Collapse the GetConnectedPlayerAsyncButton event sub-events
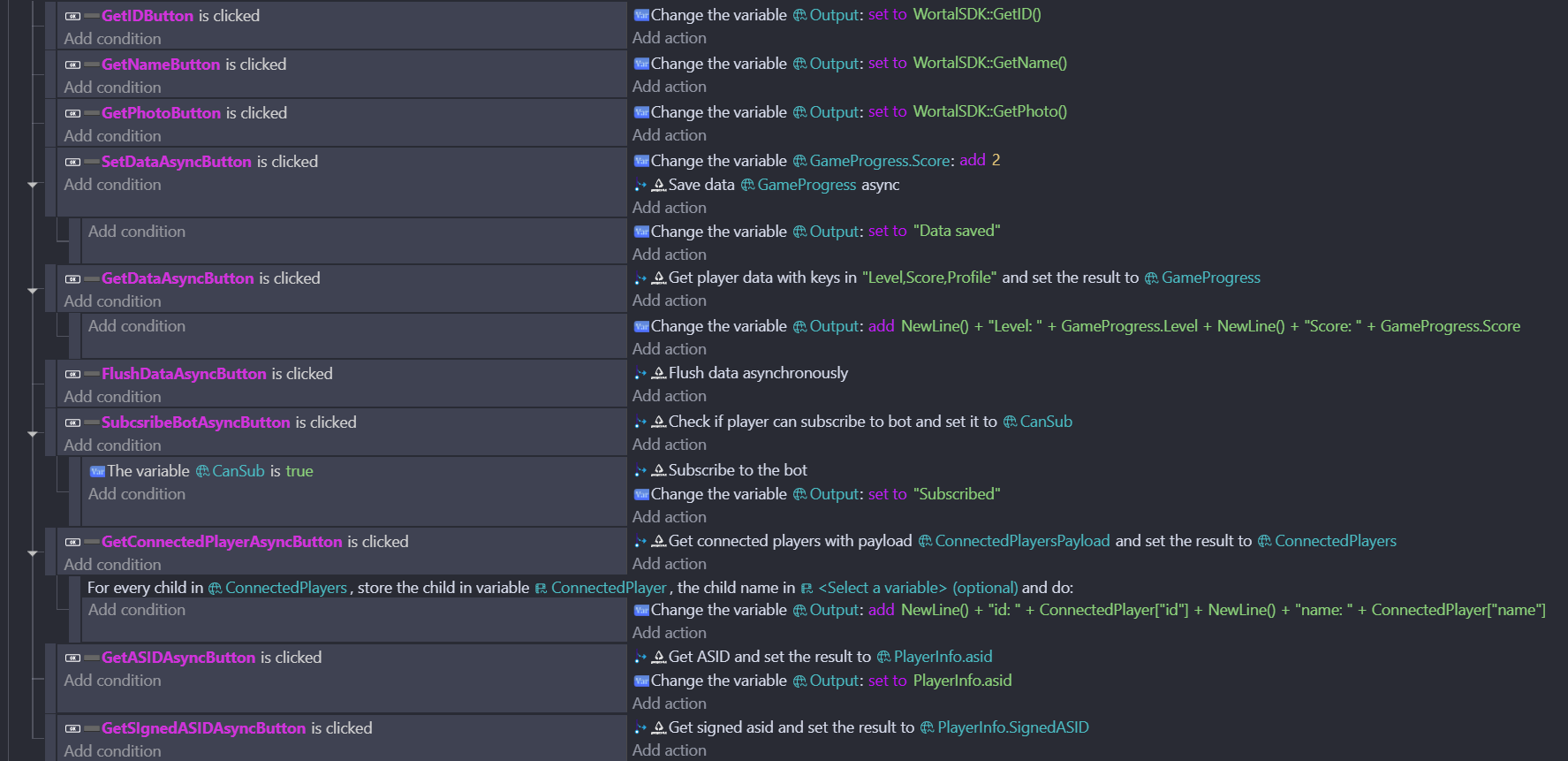The height and width of the screenshot is (761, 1568). click(33, 553)
